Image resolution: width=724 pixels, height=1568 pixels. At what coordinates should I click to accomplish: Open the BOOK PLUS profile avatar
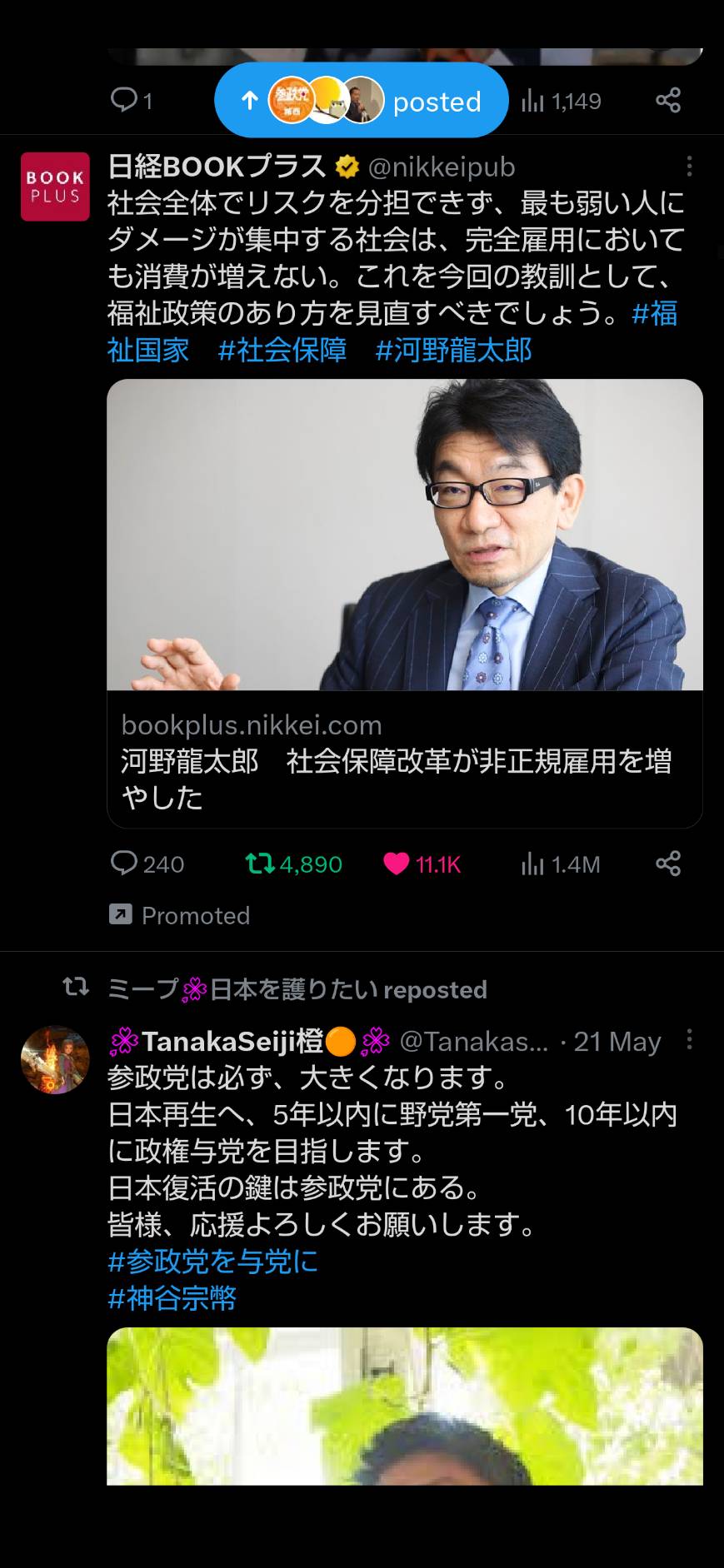click(55, 187)
